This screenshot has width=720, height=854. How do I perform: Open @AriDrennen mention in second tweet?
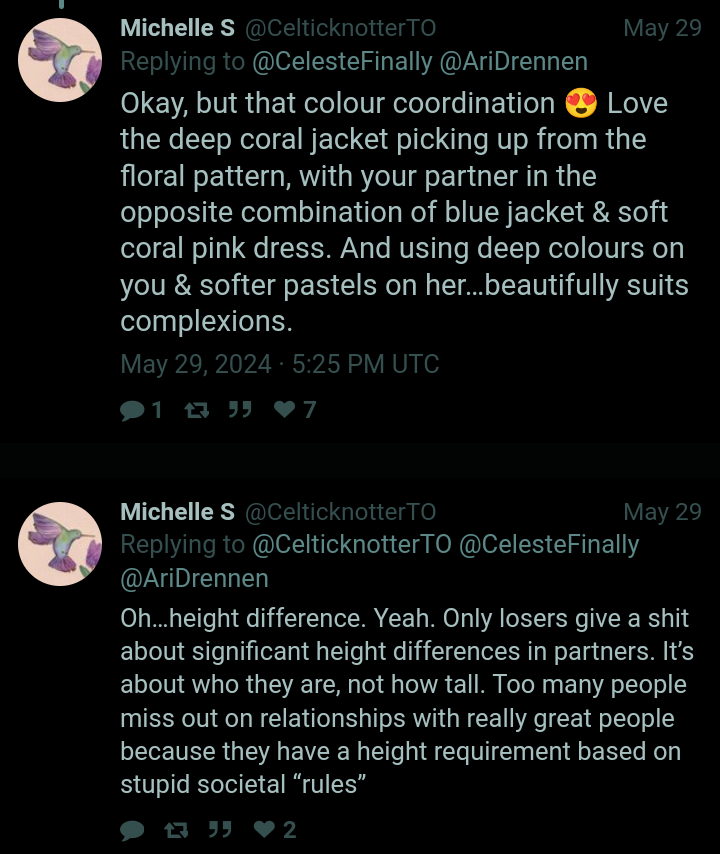point(194,578)
